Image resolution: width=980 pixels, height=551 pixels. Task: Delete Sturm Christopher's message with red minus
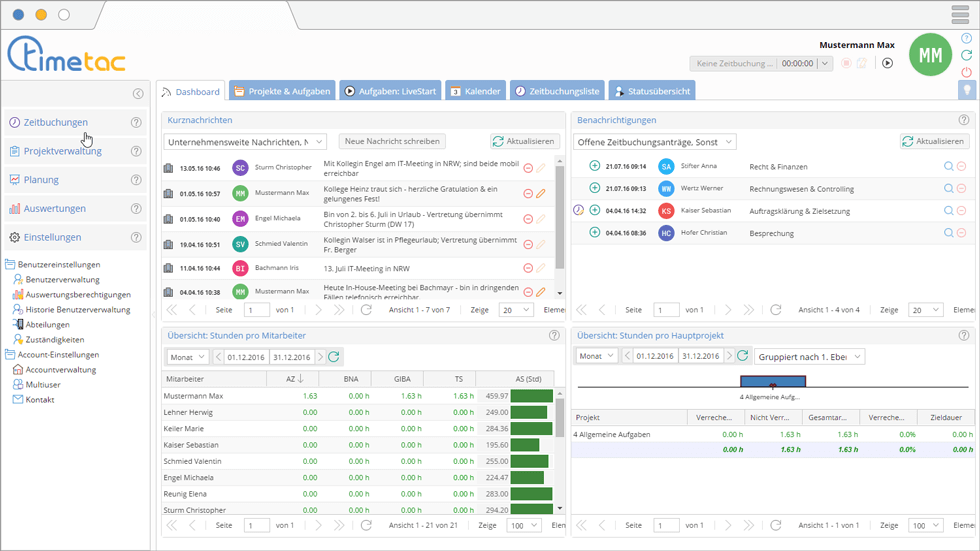528,167
